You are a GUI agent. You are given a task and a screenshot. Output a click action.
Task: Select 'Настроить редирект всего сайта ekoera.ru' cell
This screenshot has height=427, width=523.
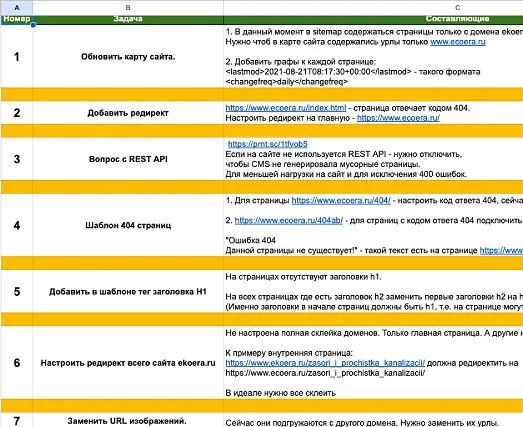pyautogui.click(x=128, y=363)
